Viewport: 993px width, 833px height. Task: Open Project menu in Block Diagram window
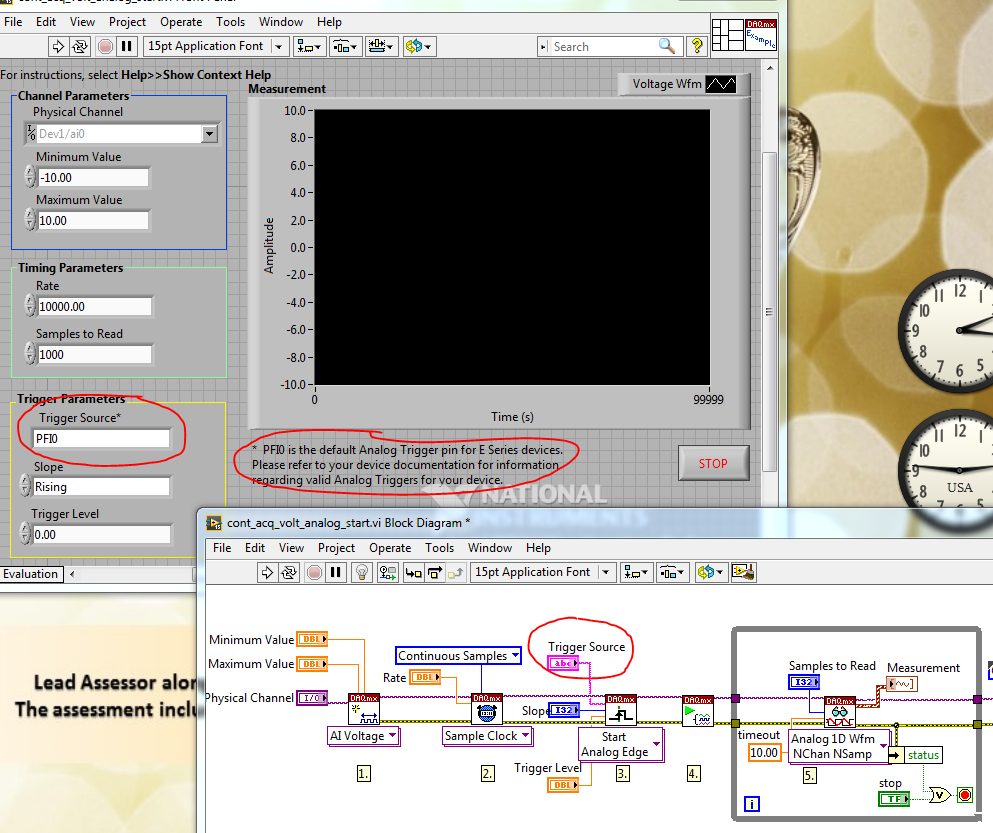click(x=336, y=548)
